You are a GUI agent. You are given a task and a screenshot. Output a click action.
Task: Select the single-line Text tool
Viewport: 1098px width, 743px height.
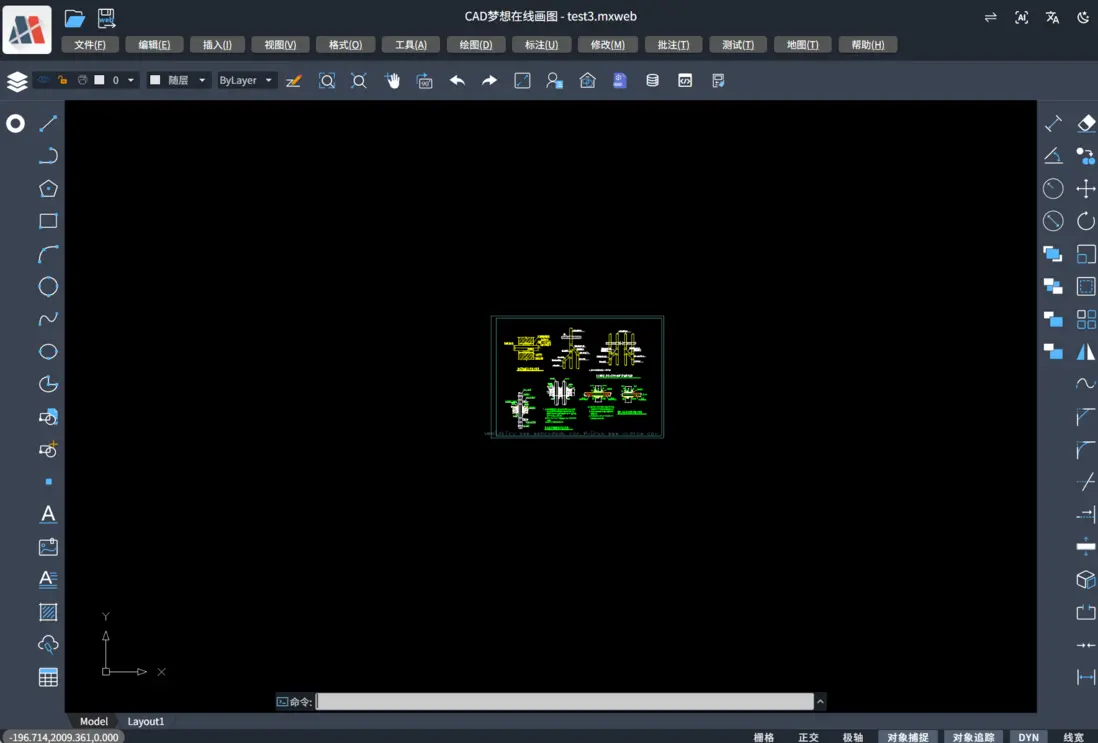click(x=48, y=514)
